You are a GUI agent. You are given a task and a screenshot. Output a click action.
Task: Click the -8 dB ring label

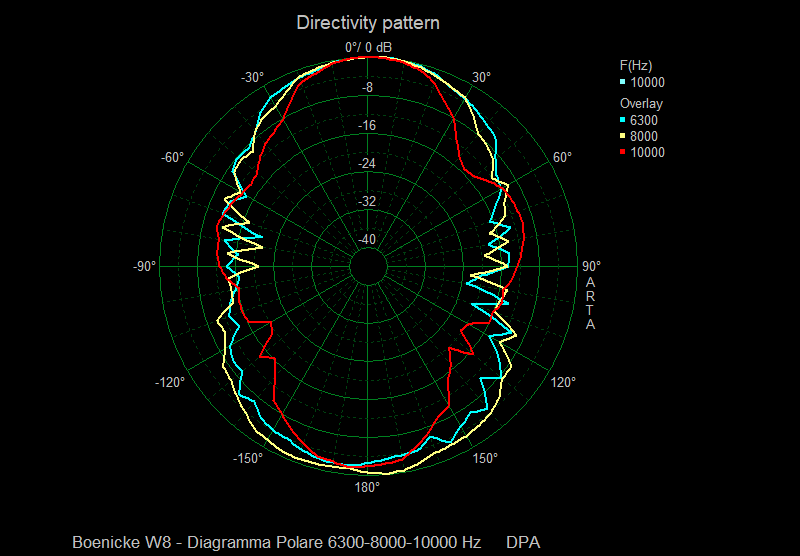click(367, 88)
